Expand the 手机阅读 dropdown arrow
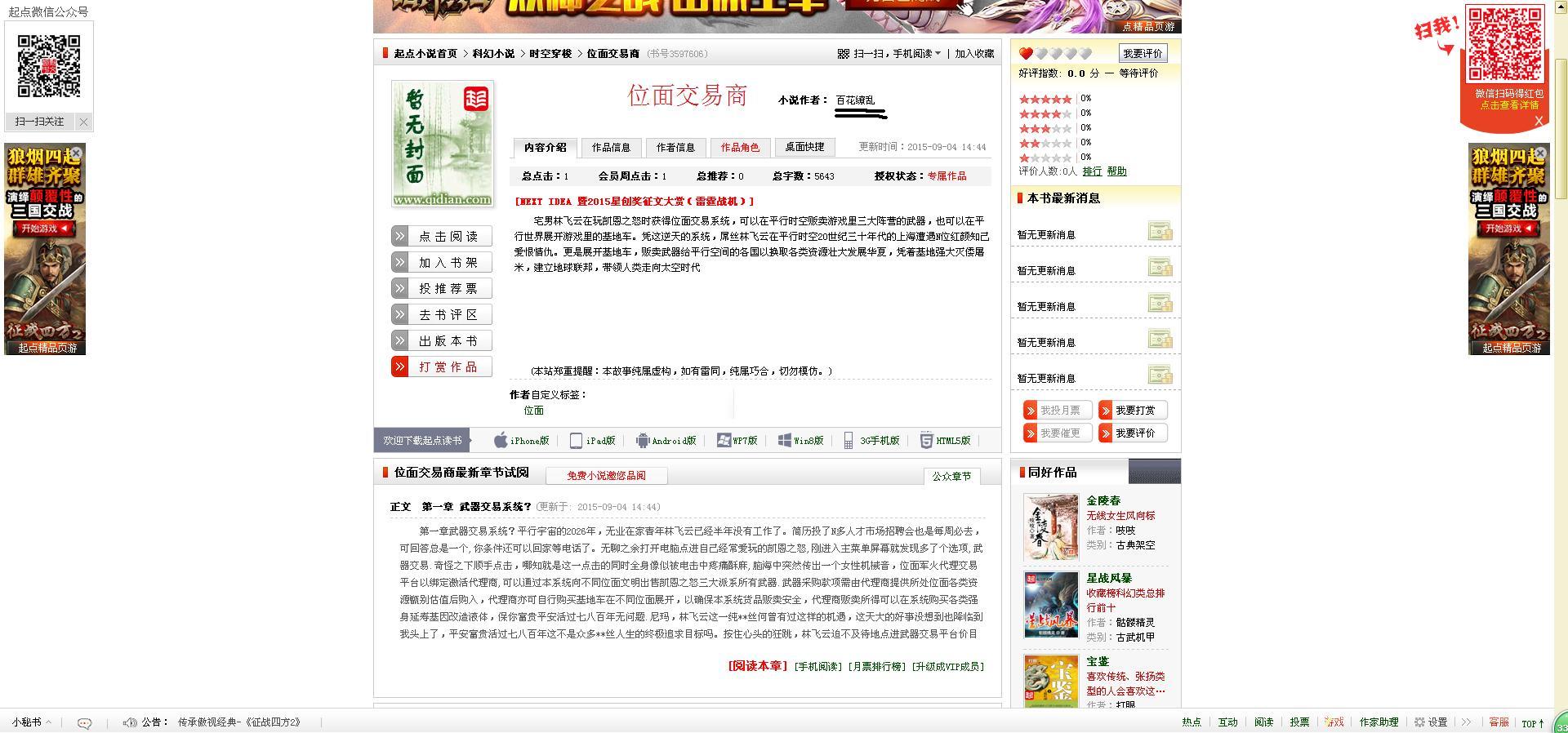The height and width of the screenshot is (733, 1568). point(938,54)
